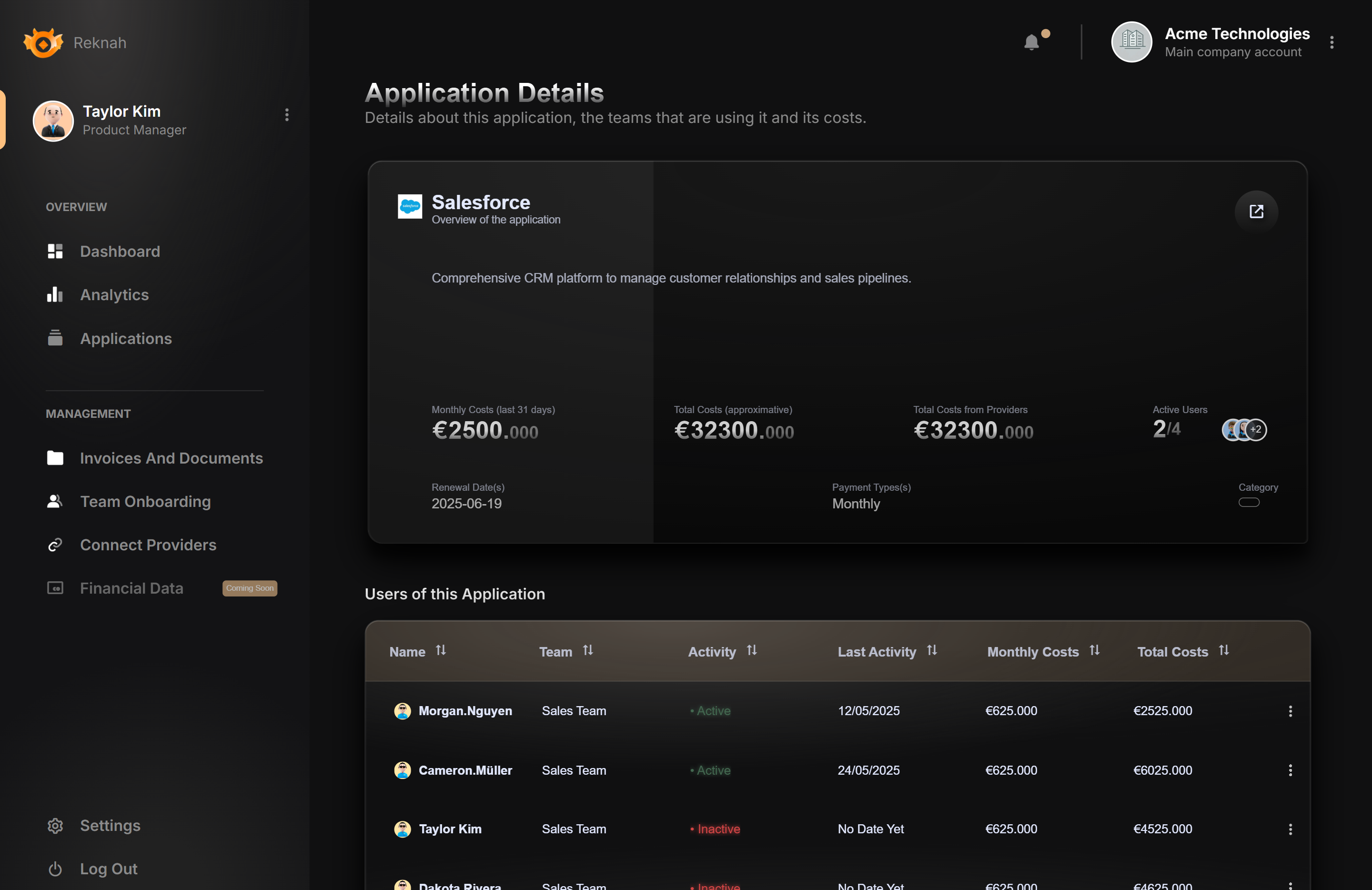Screen dimensions: 1372x890
Task: Click the Salesforce cloud logo
Action: pyautogui.click(x=410, y=206)
